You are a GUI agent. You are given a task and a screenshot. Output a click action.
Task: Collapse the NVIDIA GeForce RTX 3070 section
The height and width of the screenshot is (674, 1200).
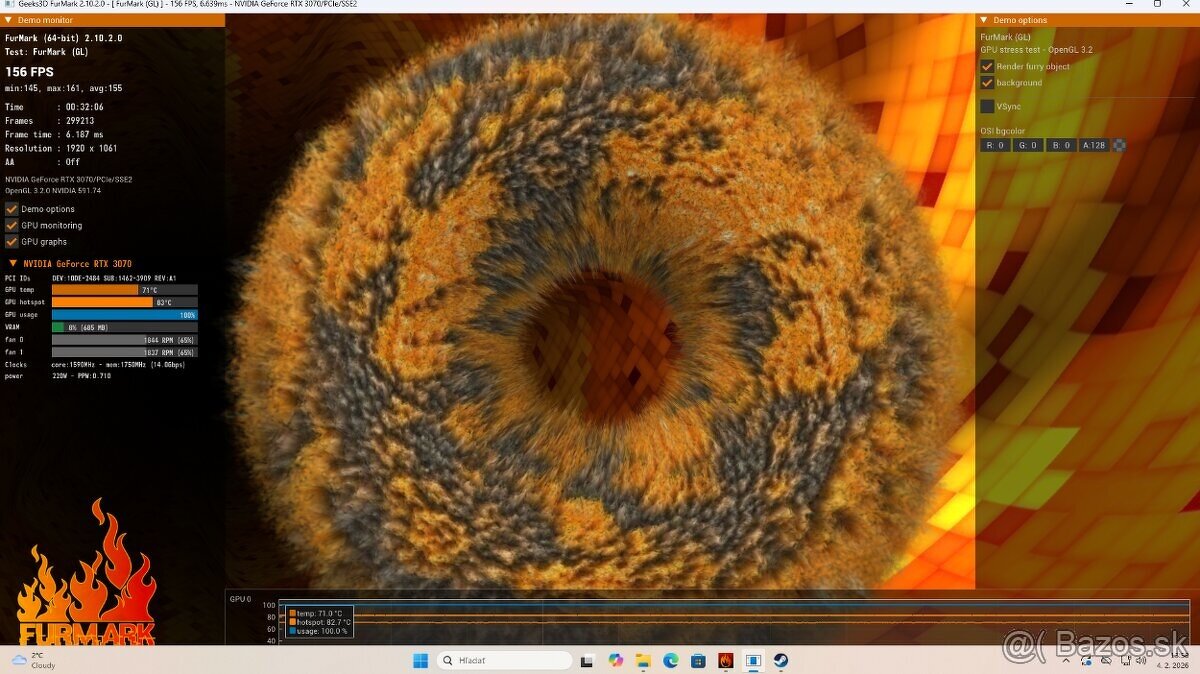(x=12, y=264)
